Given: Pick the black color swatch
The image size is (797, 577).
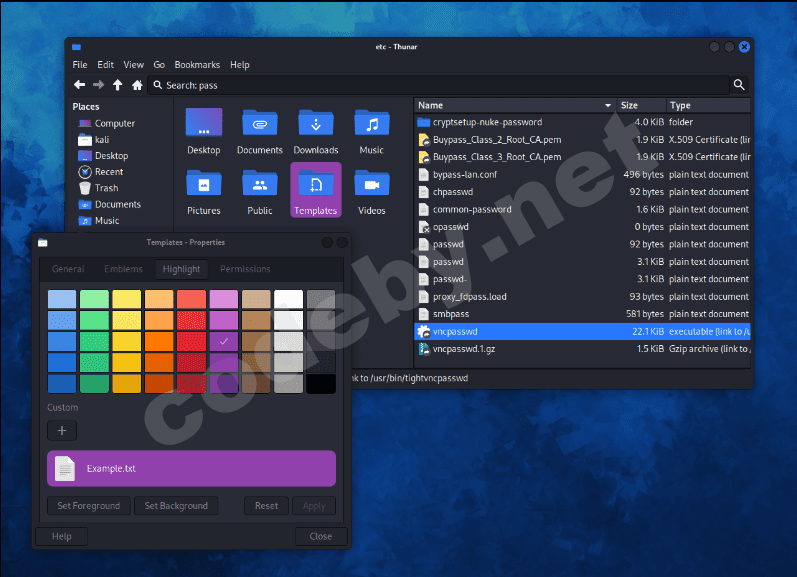Looking at the screenshot, I should 321,383.
